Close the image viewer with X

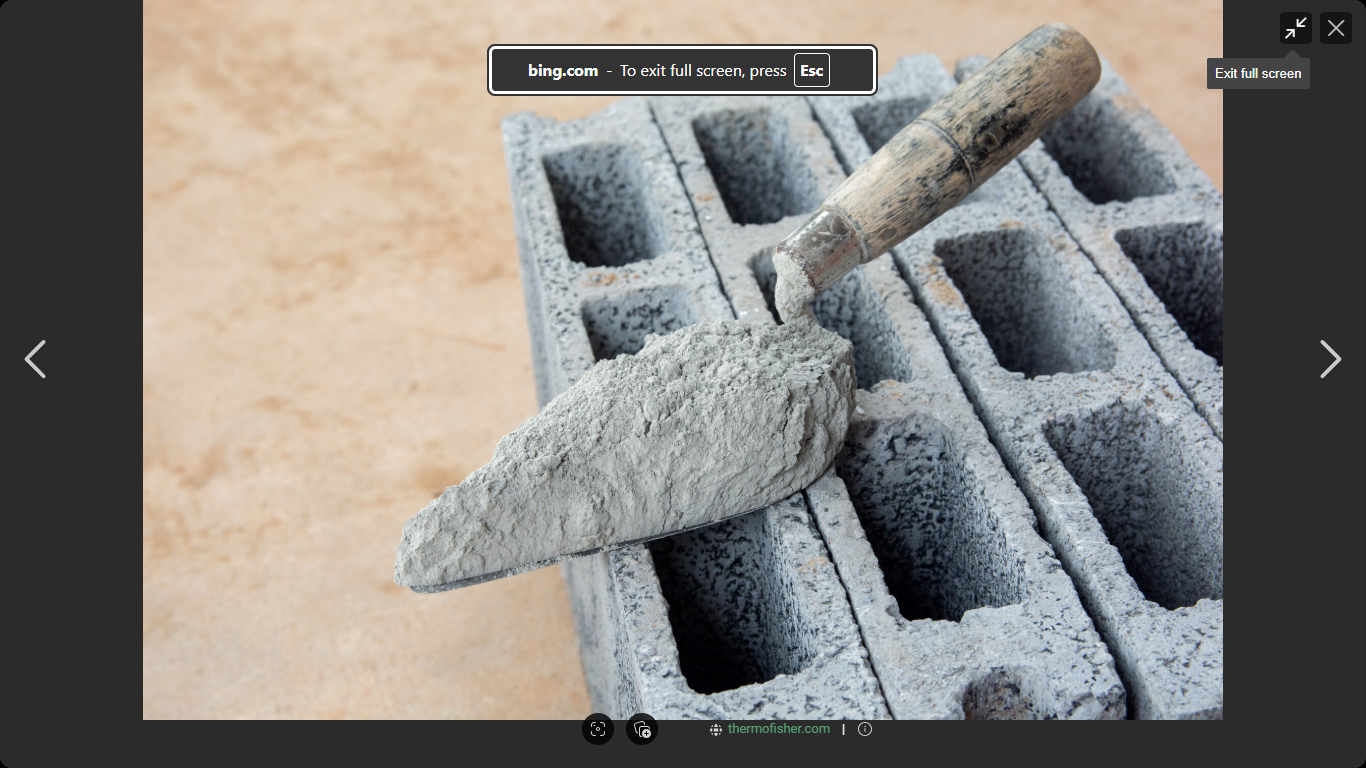click(1336, 28)
